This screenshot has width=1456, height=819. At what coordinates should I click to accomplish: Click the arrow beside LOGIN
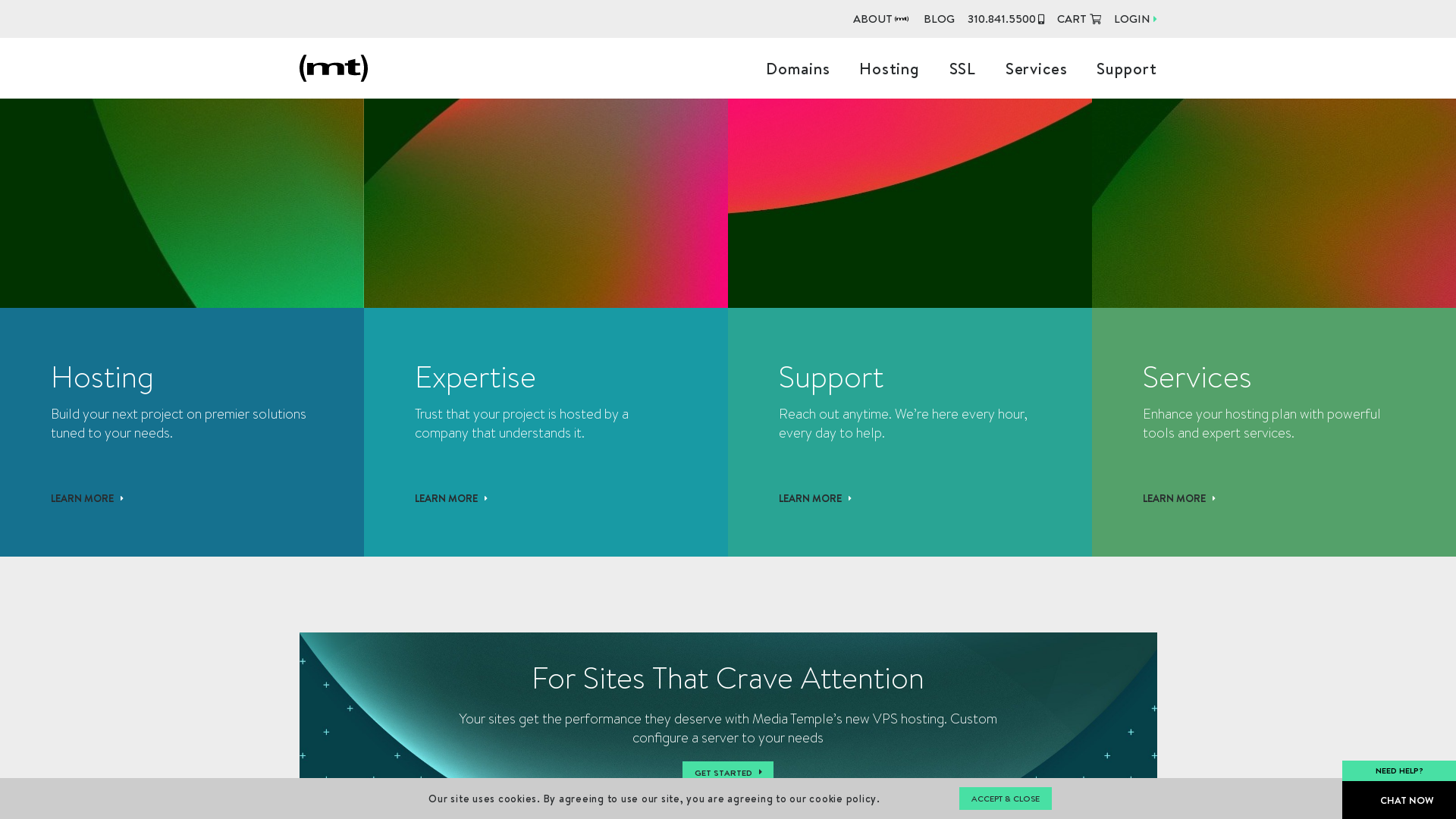click(x=1155, y=19)
